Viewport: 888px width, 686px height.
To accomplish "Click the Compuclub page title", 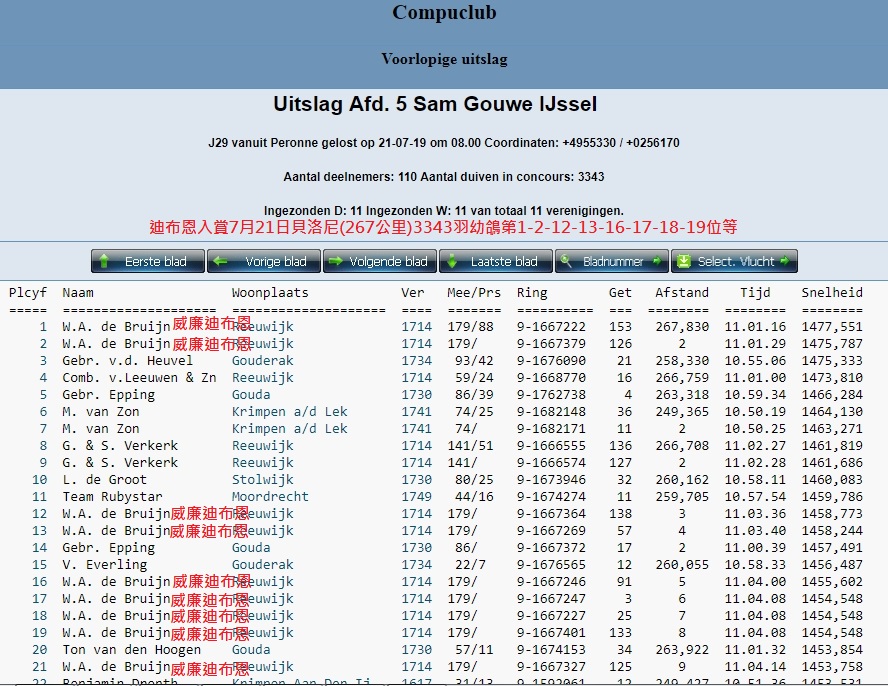I will [x=444, y=12].
